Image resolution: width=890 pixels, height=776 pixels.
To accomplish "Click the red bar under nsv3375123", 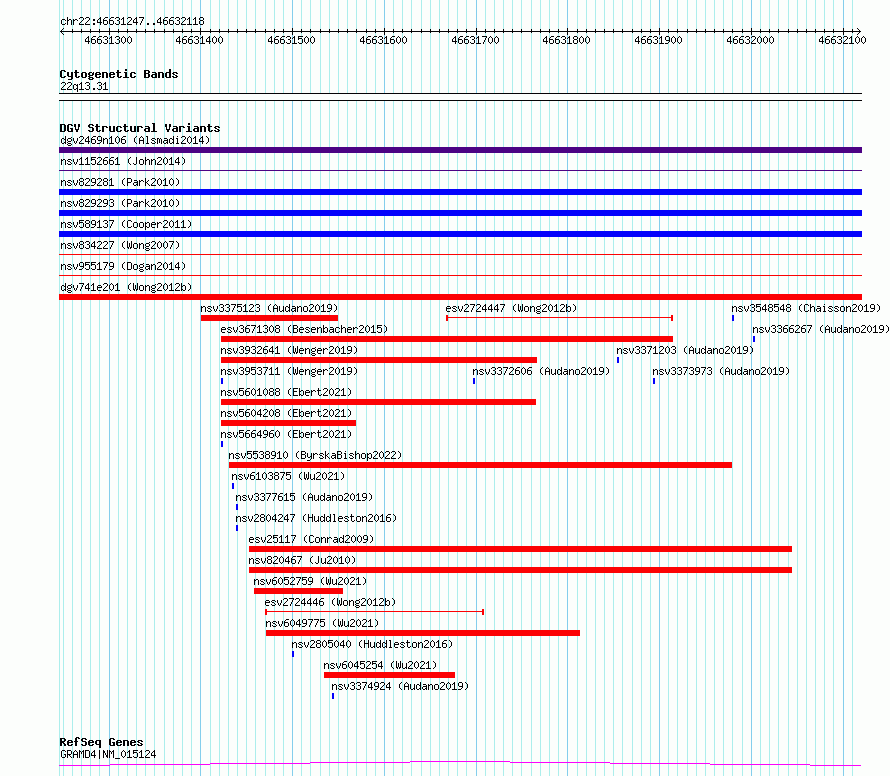I will point(269,318).
